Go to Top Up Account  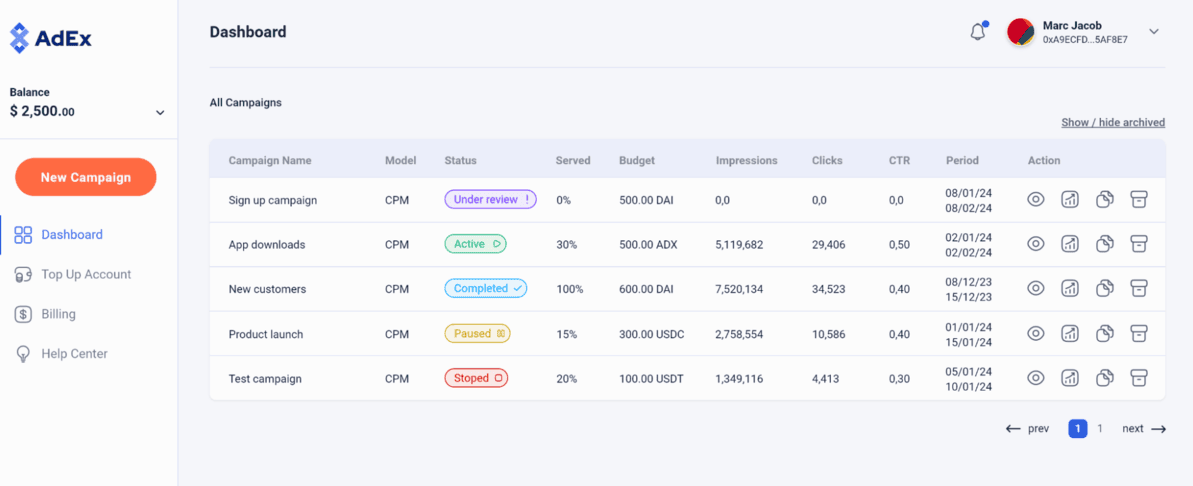[x=85, y=274]
